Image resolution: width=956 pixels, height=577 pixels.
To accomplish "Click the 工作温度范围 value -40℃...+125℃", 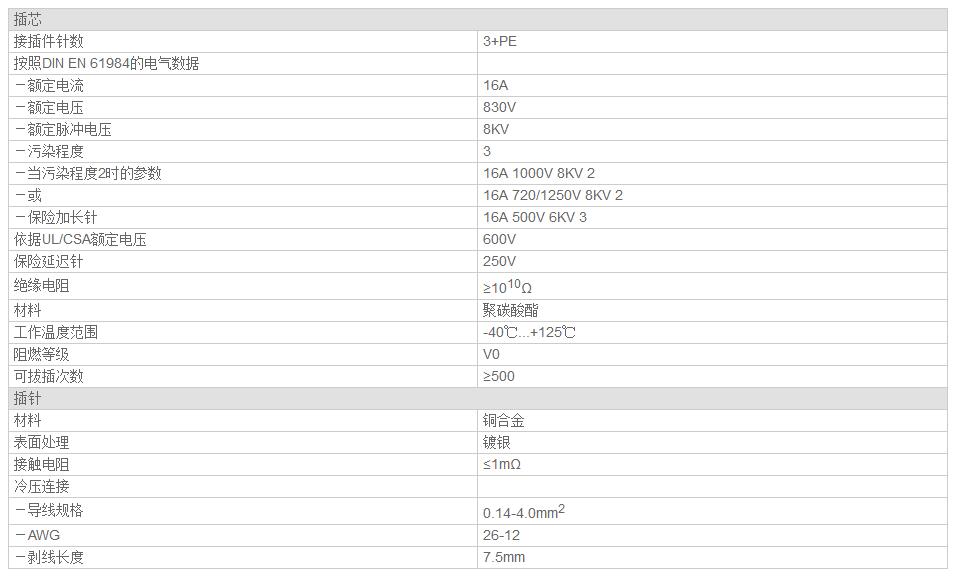I will tap(529, 332).
